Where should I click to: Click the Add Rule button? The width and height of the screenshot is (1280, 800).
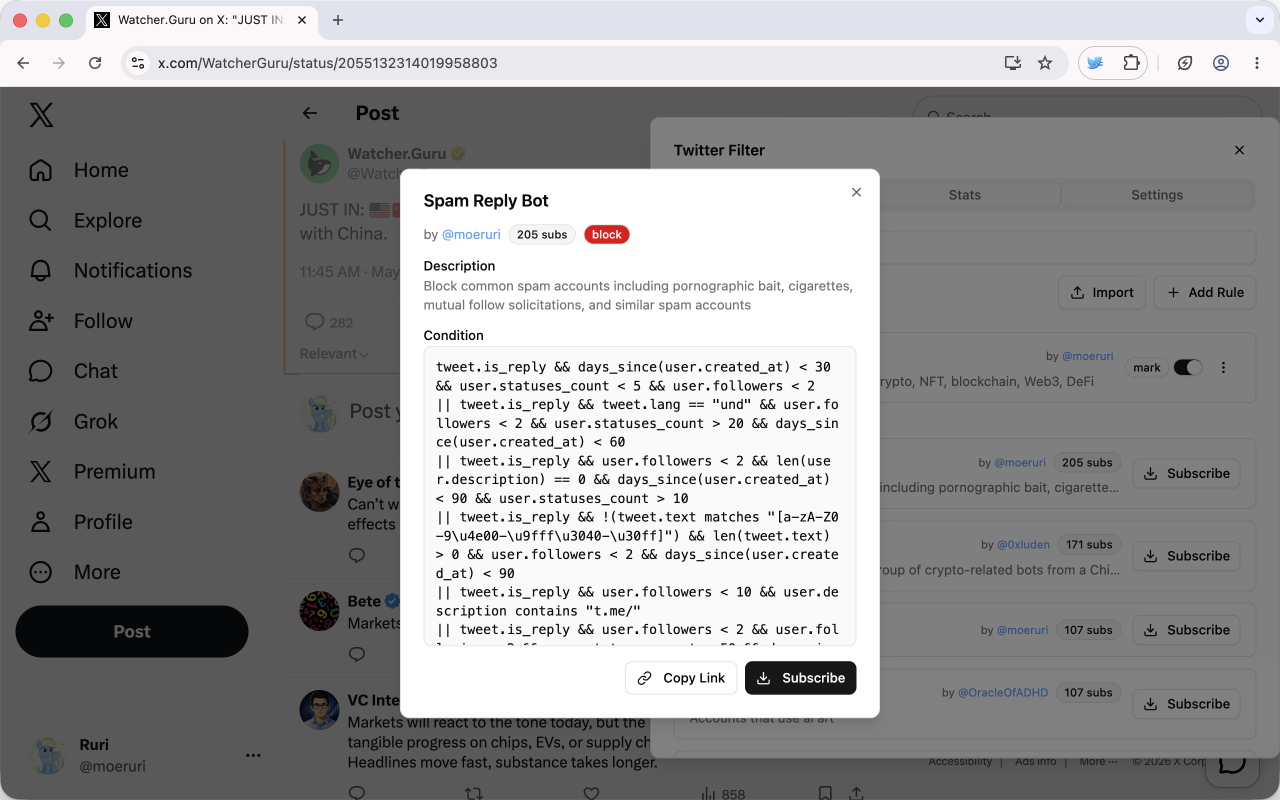pyautogui.click(x=1205, y=292)
